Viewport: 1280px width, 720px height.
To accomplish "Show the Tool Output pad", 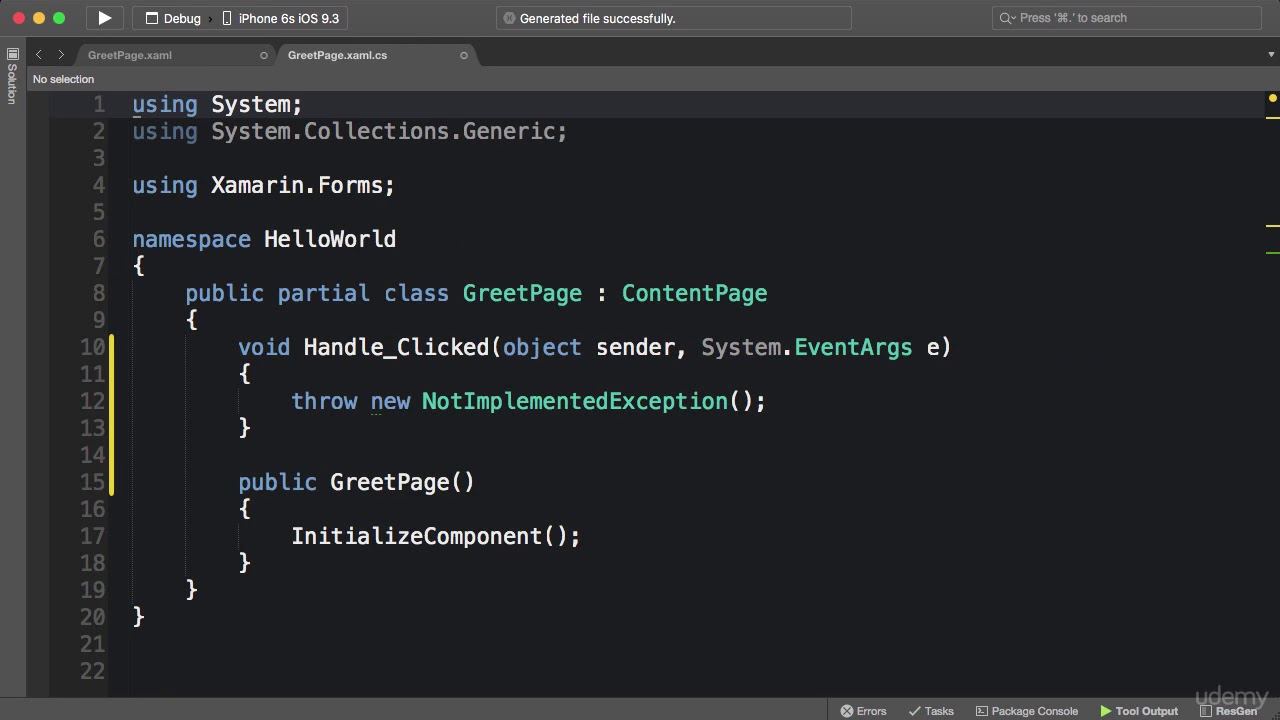I will click(1139, 711).
